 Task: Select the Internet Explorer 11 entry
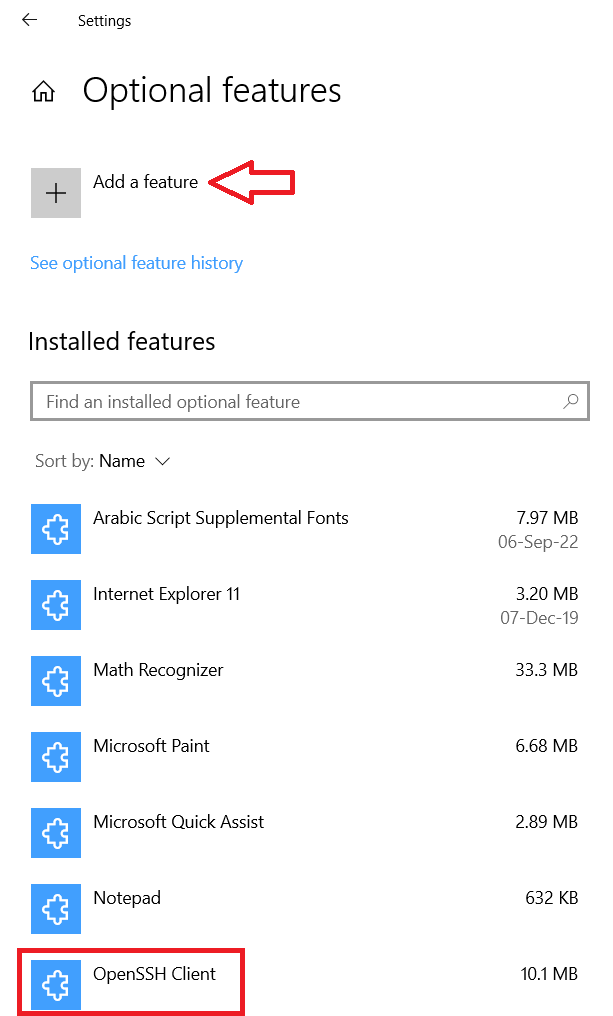pyautogui.click(x=167, y=594)
